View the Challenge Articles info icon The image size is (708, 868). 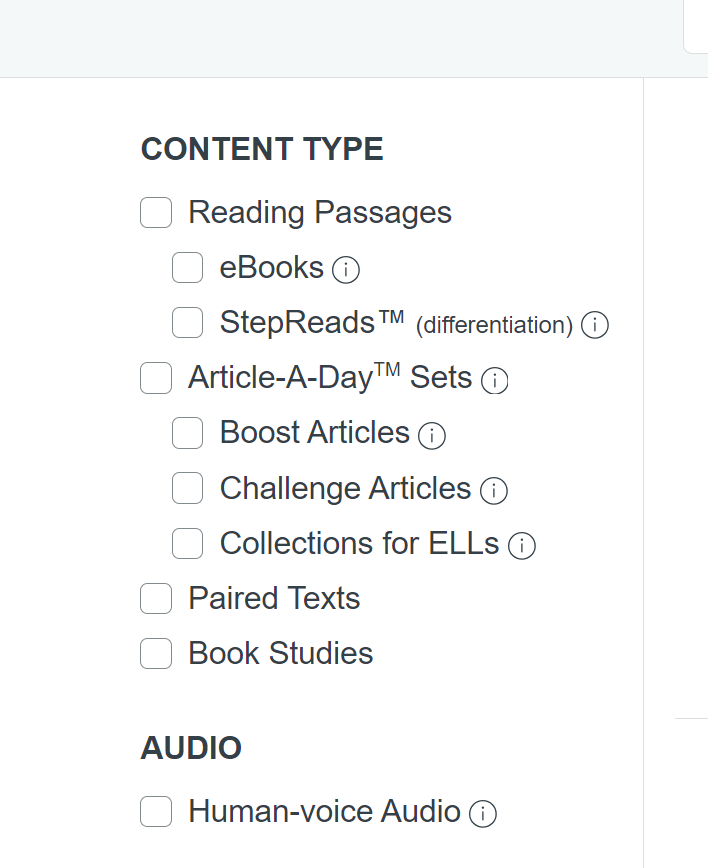[x=493, y=491]
